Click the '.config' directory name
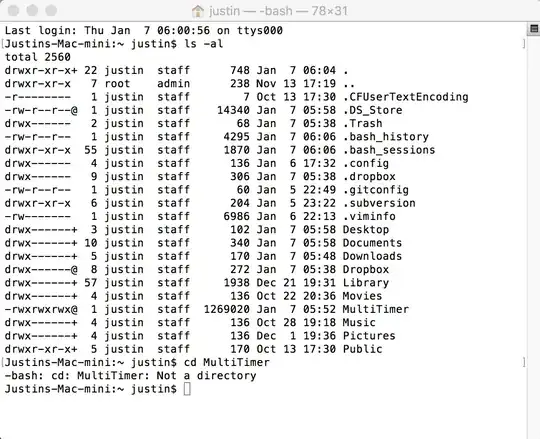This screenshot has height=439, width=540. point(366,164)
